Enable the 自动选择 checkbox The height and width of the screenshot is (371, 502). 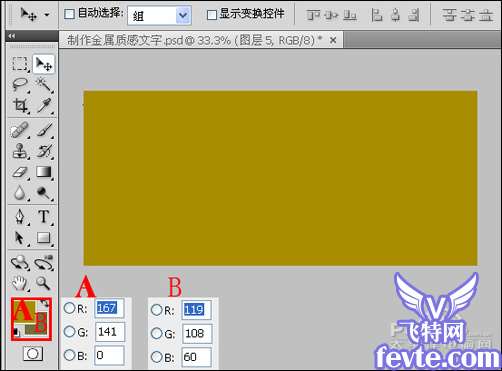[x=69, y=14]
